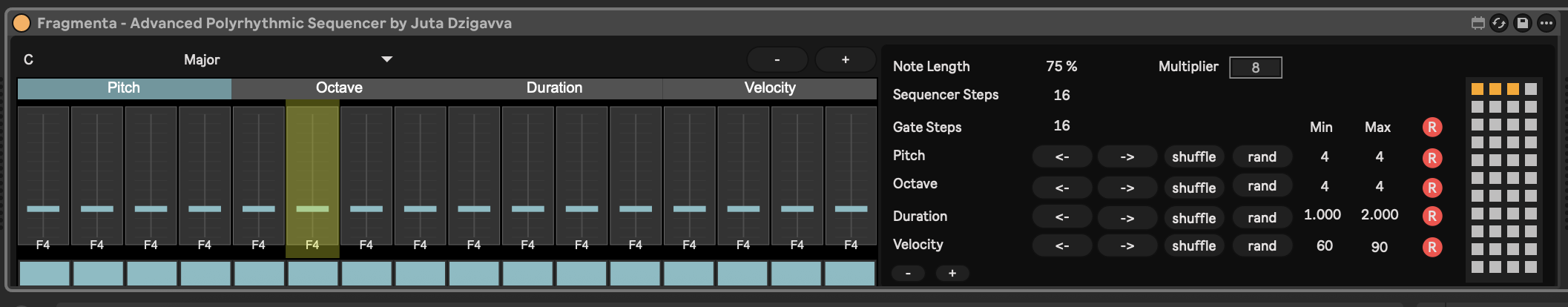The width and height of the screenshot is (1568, 307).
Task: Click the save preset floppy disk icon
Action: click(x=1523, y=23)
